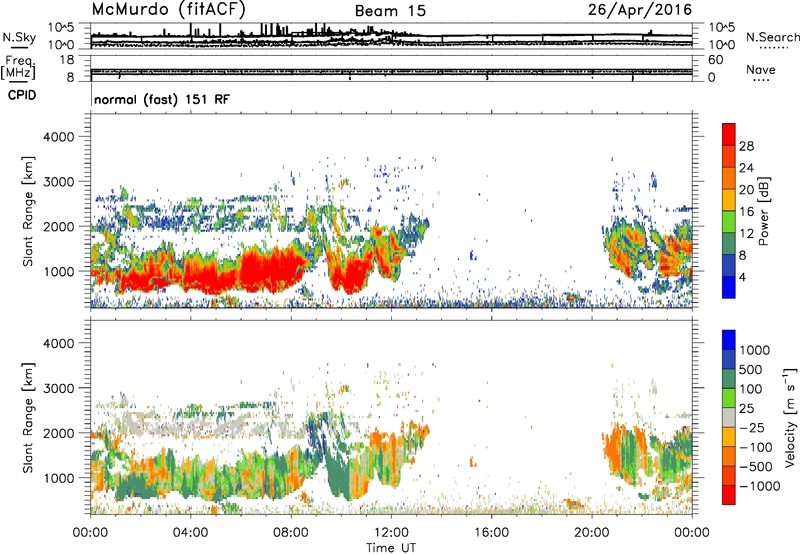Click the "Beam 15" header text
Image resolution: width=800 pixels, height=554 pixels.
pyautogui.click(x=390, y=11)
